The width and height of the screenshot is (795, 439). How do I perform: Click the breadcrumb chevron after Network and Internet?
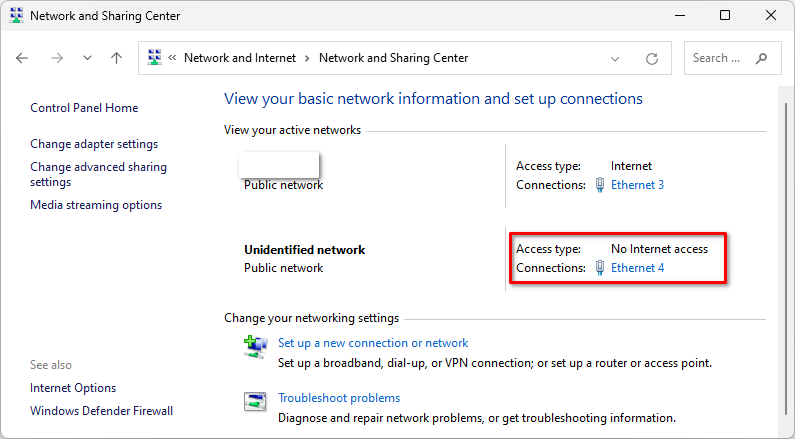click(307, 58)
